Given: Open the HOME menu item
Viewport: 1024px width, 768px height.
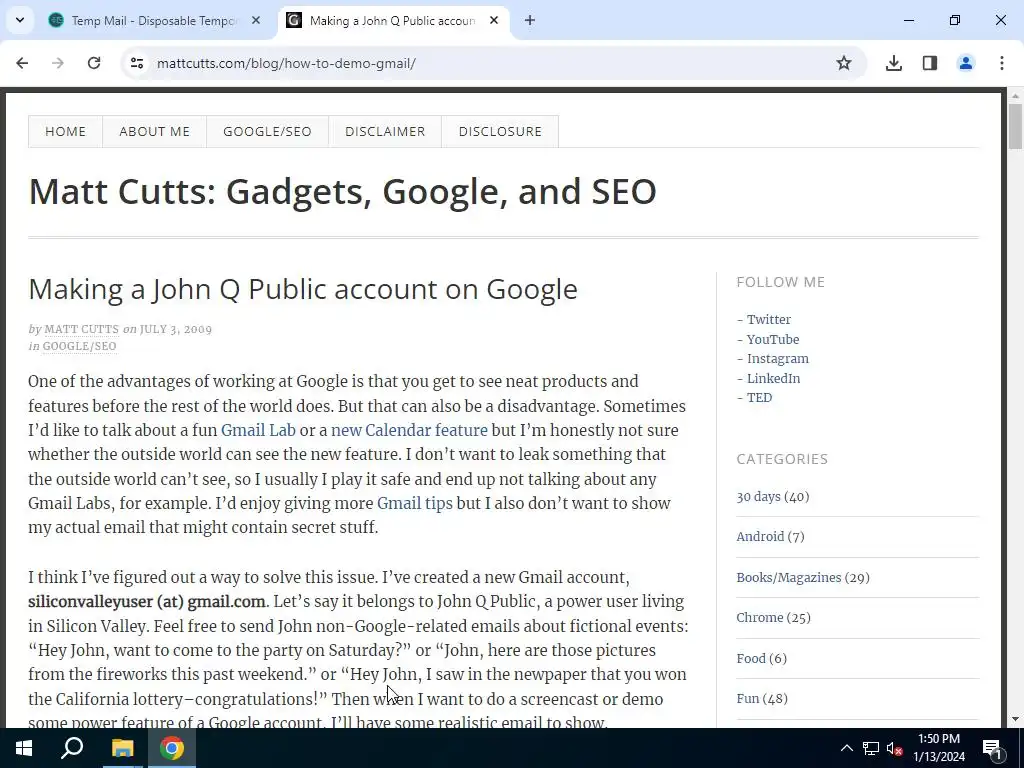Looking at the screenshot, I should [65, 131].
